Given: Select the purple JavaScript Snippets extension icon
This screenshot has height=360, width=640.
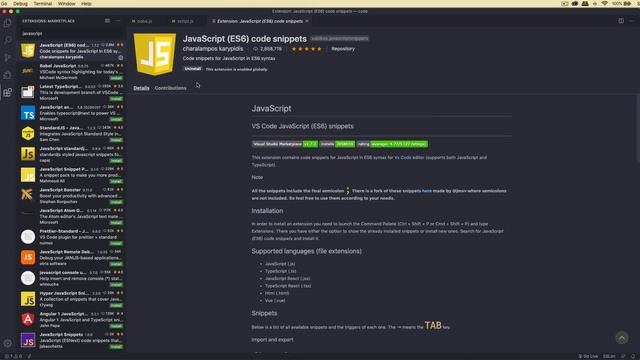Looking at the screenshot, I should 28,340.
